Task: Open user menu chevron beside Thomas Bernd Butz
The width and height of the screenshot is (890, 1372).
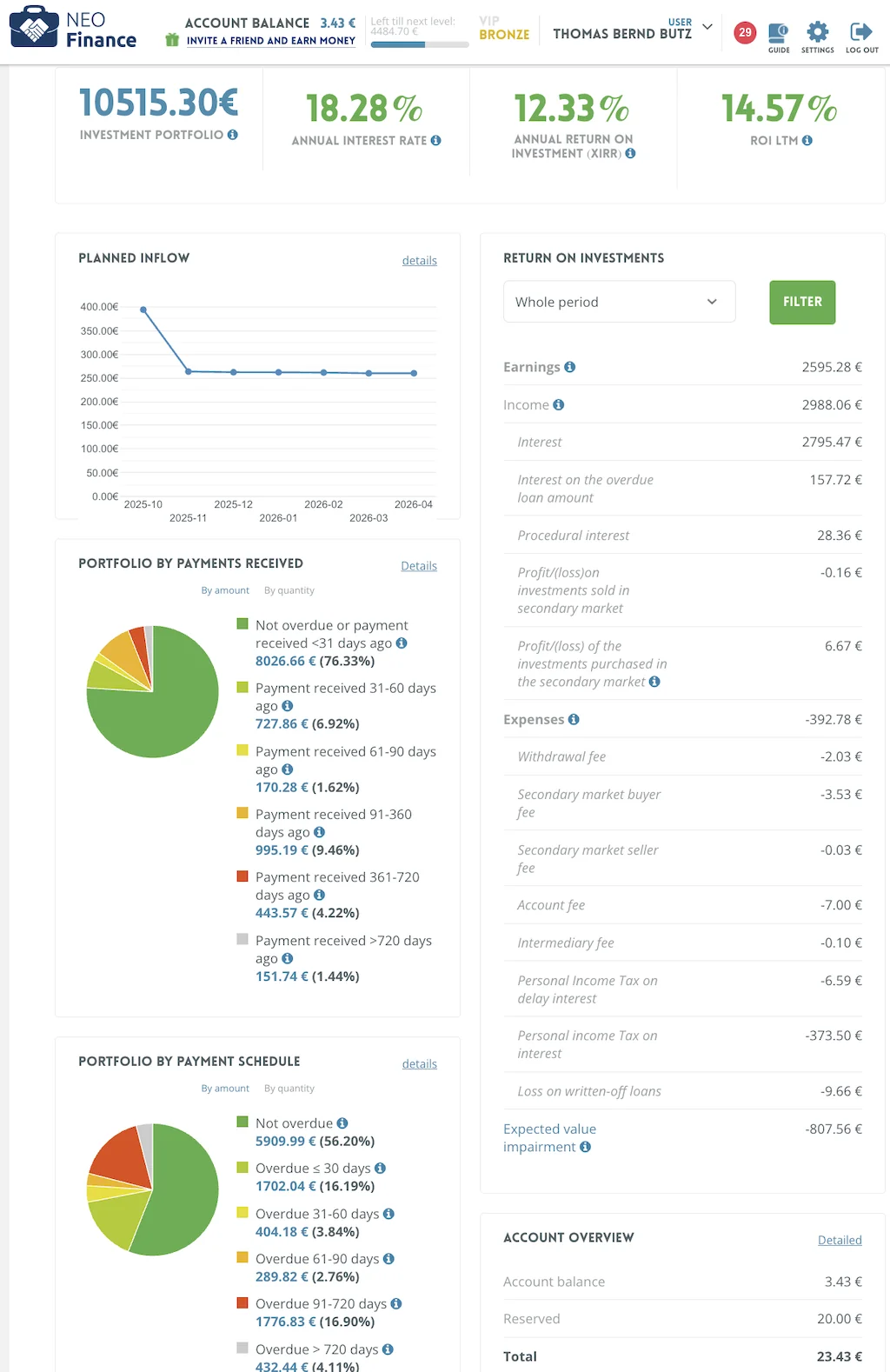Action: pyautogui.click(x=707, y=27)
